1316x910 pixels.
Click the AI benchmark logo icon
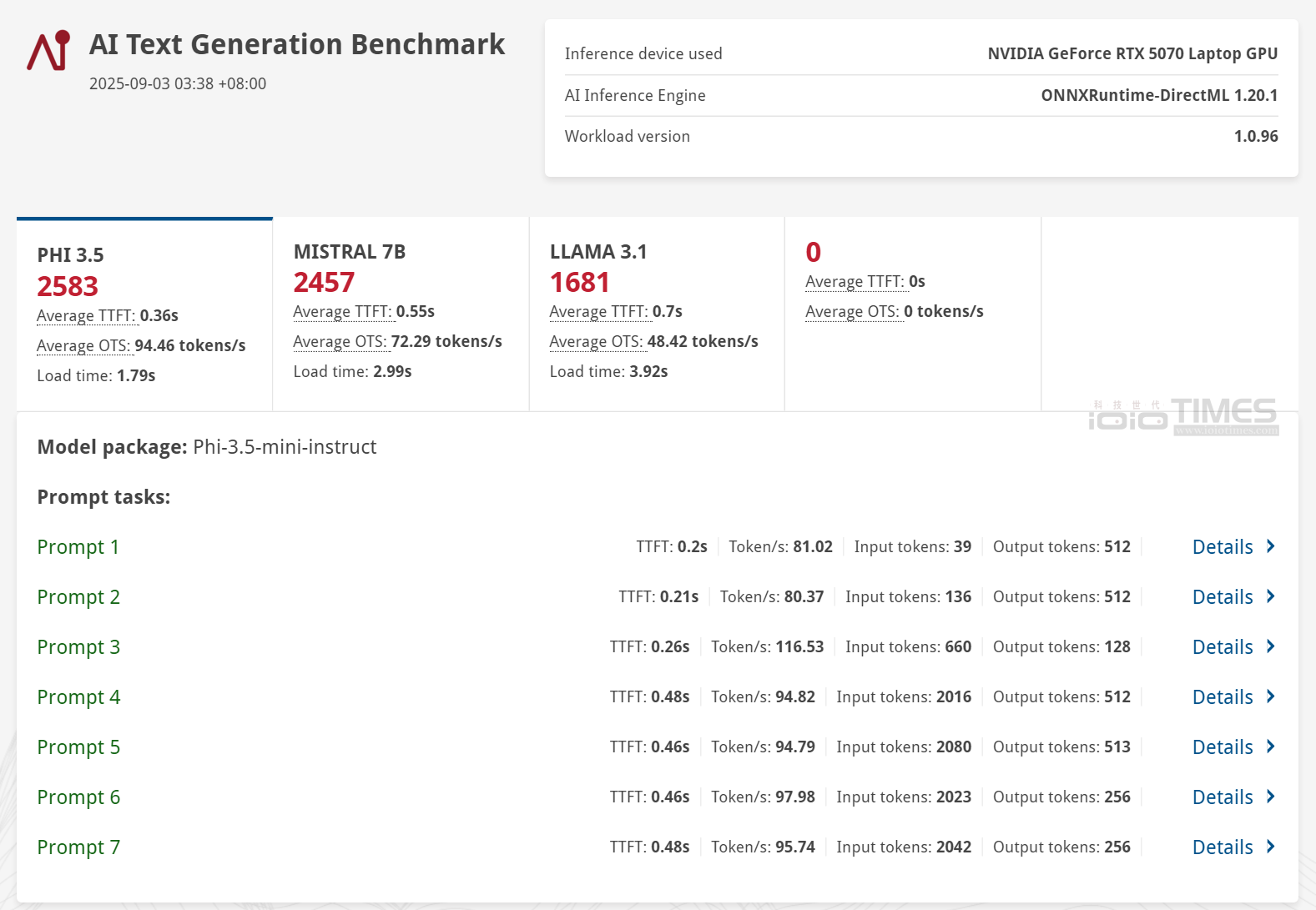[x=48, y=51]
